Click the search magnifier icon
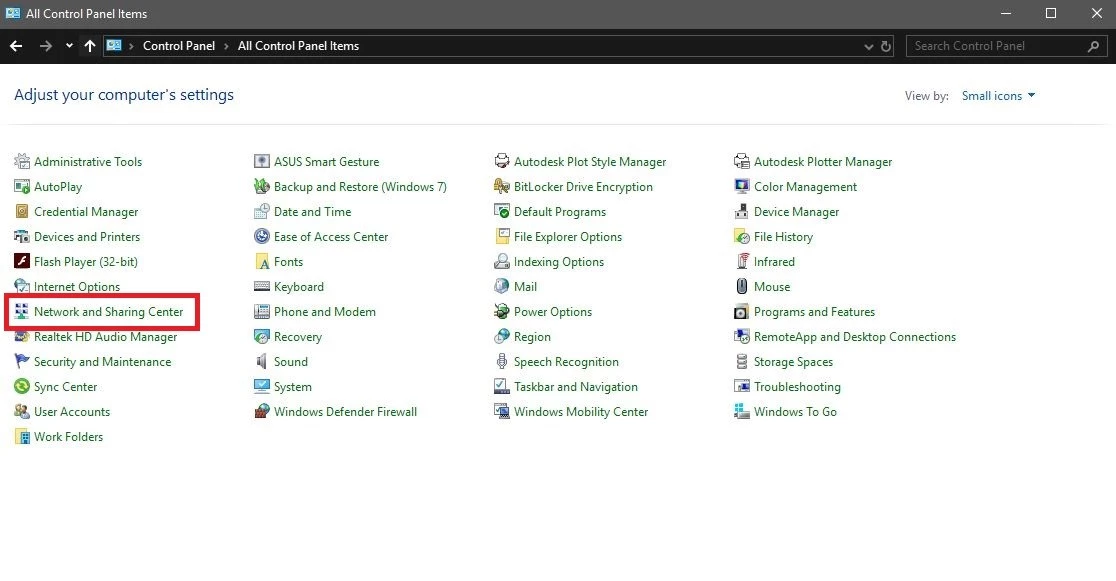 1094,46
